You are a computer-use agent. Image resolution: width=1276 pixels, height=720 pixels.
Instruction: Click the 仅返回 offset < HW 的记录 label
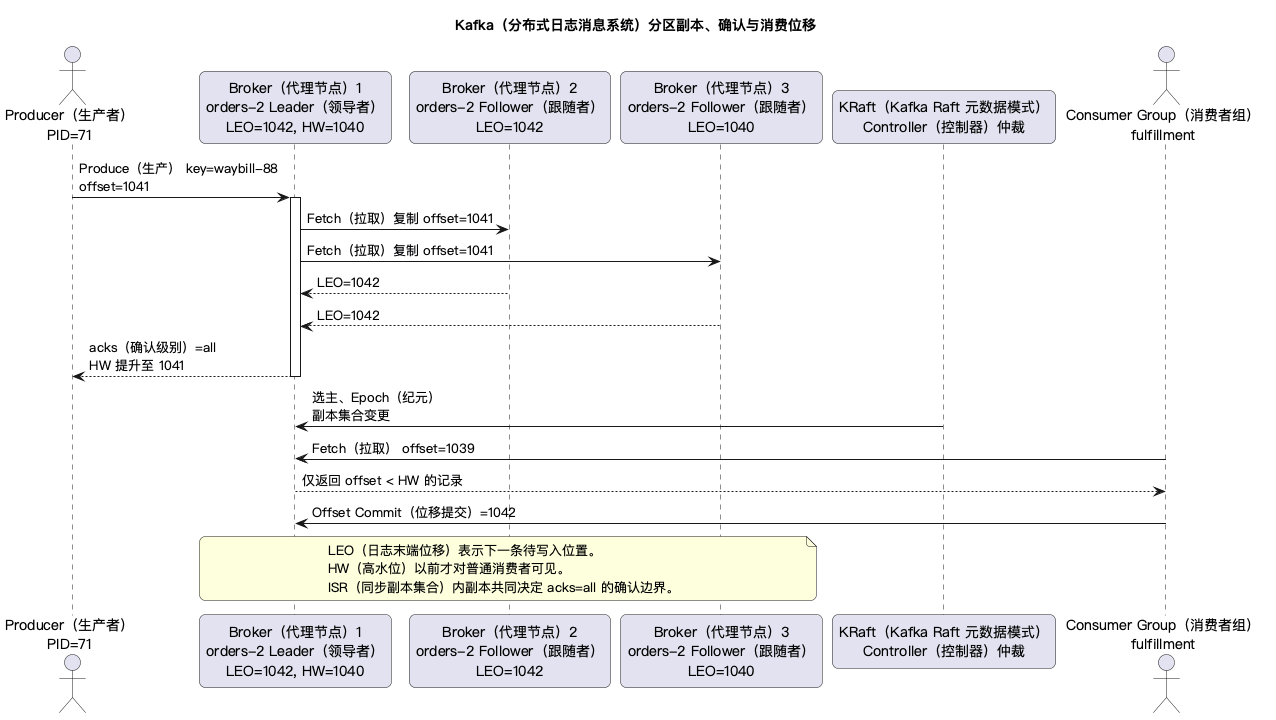(x=383, y=481)
